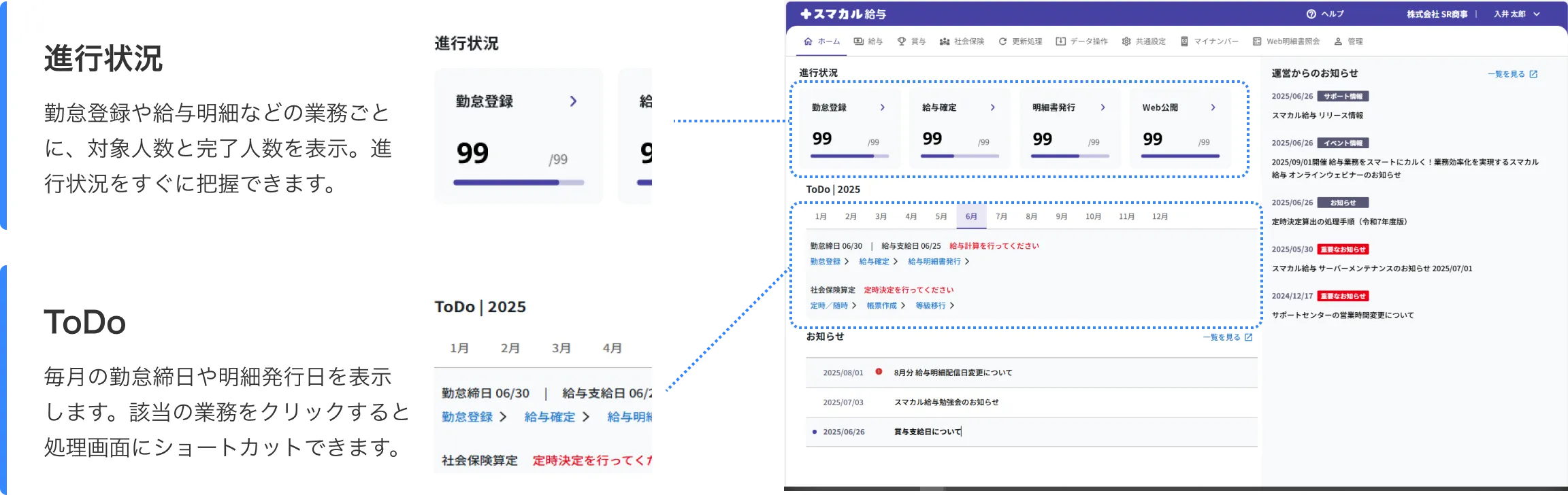Viewport: 1568px width, 495px height.
Task: Click the 定時／随時 link
Action: tap(829, 306)
